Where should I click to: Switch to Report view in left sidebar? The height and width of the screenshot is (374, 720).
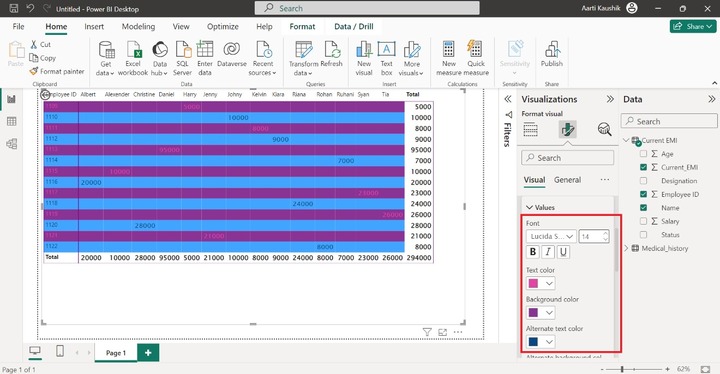[11, 99]
